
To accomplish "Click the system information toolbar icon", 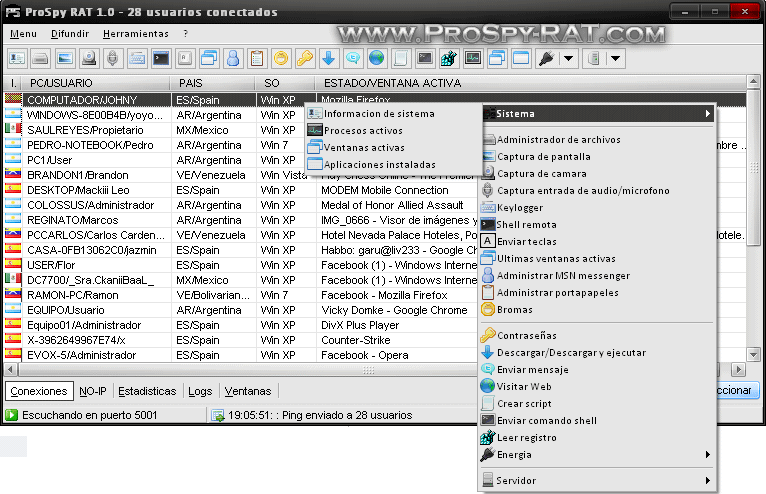I will [x=17, y=59].
